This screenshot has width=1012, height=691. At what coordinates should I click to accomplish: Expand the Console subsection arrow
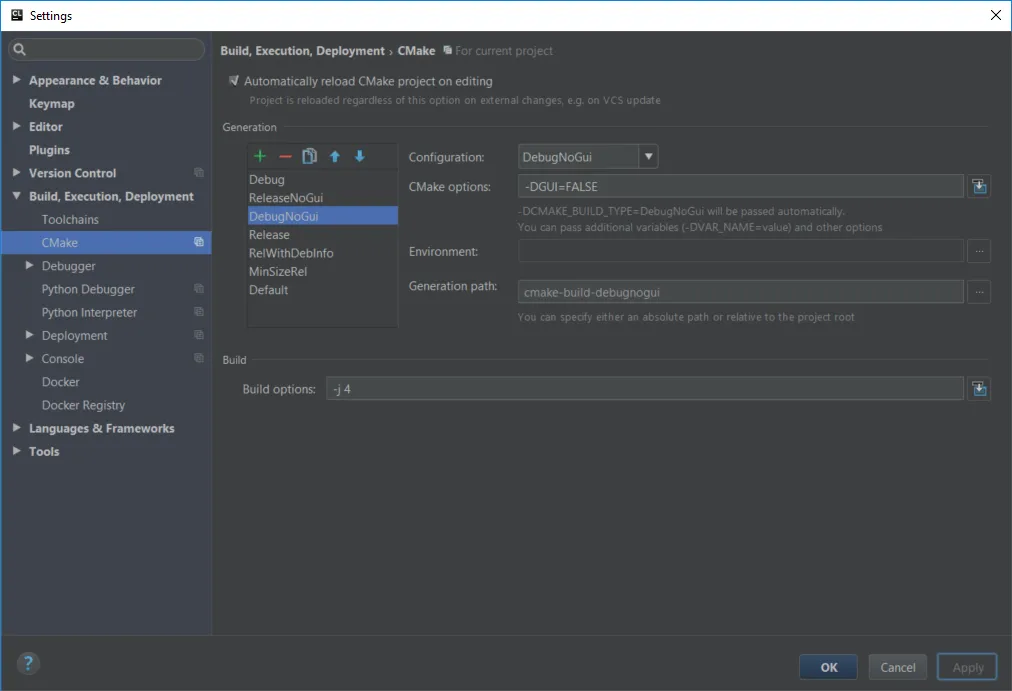(29, 358)
